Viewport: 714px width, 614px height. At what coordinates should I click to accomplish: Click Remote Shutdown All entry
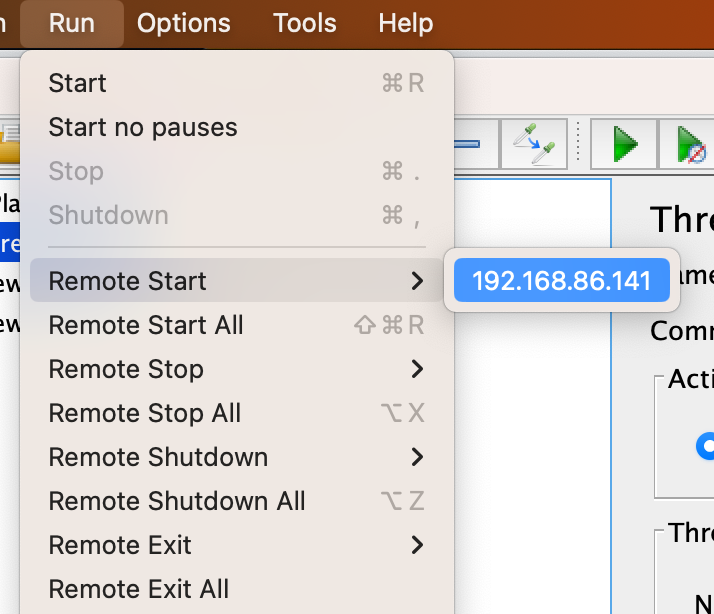tap(177, 502)
